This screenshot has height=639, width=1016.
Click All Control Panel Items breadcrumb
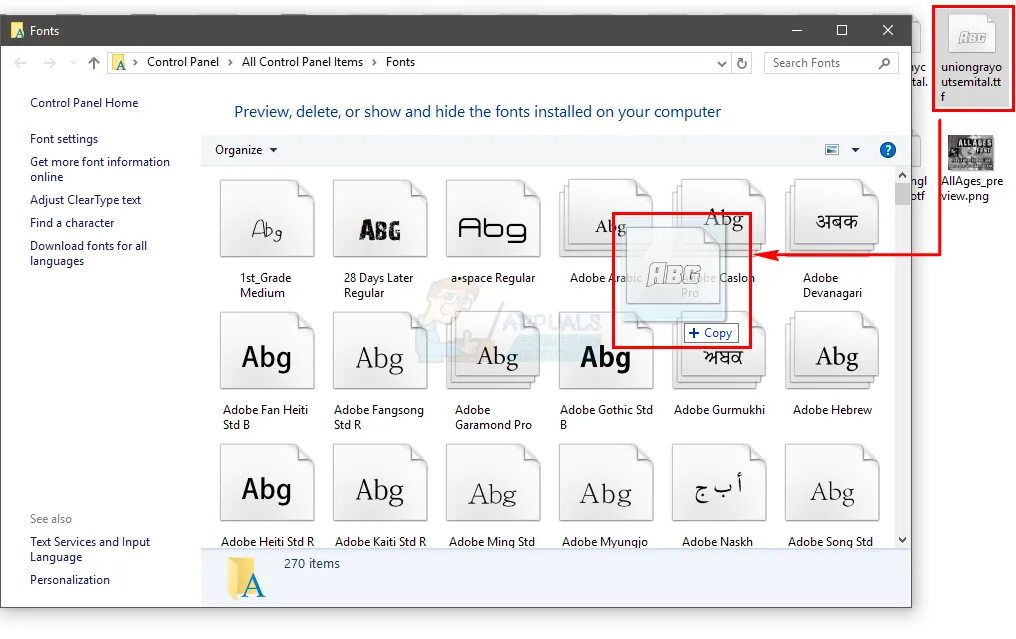pyautogui.click(x=302, y=62)
